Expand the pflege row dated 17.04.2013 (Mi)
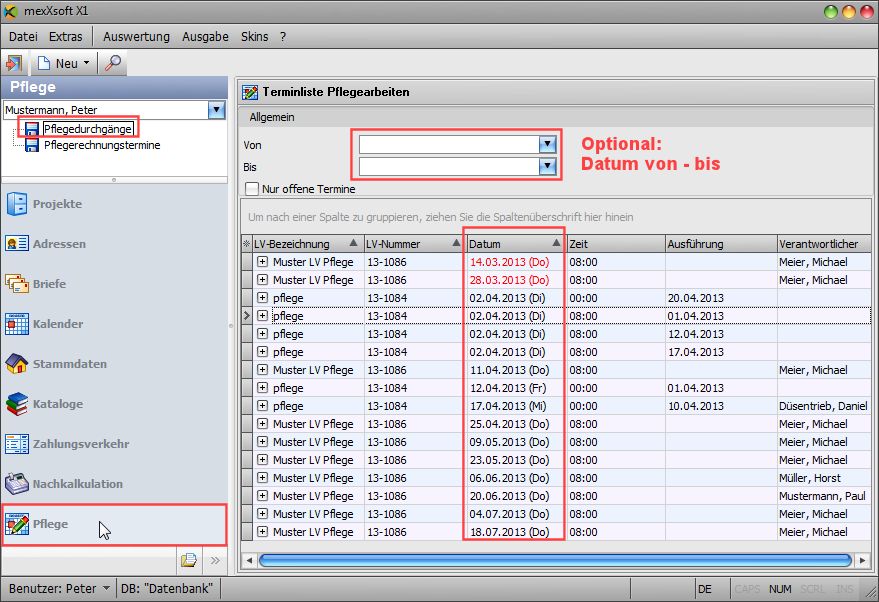 [x=262, y=405]
